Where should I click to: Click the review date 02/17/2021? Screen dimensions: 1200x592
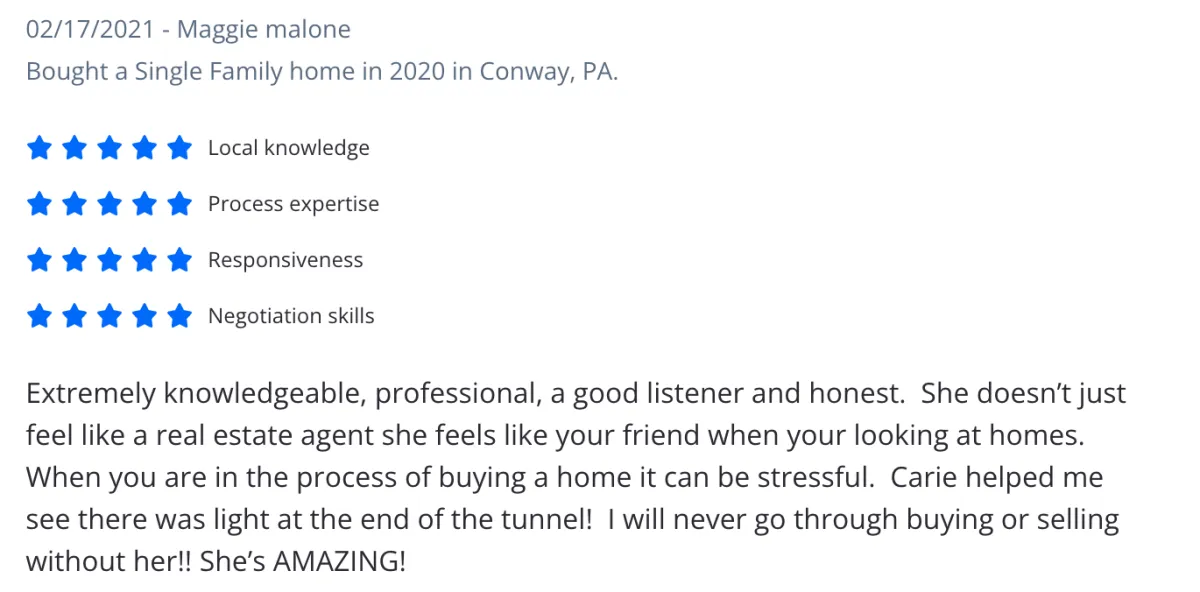(x=90, y=30)
